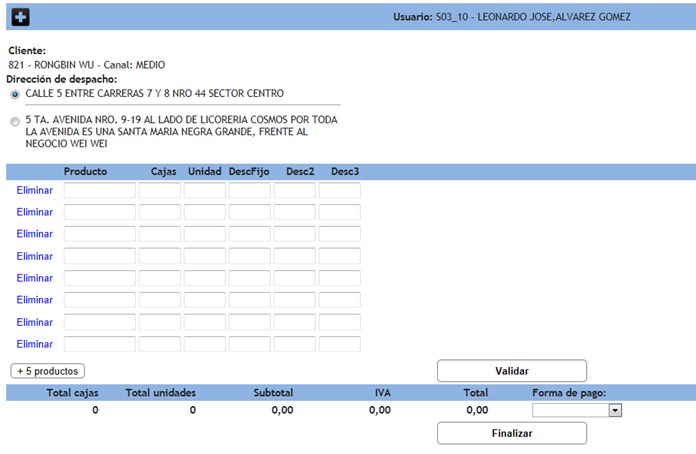
Task: Click the DescFijo column header
Action: click(x=249, y=172)
